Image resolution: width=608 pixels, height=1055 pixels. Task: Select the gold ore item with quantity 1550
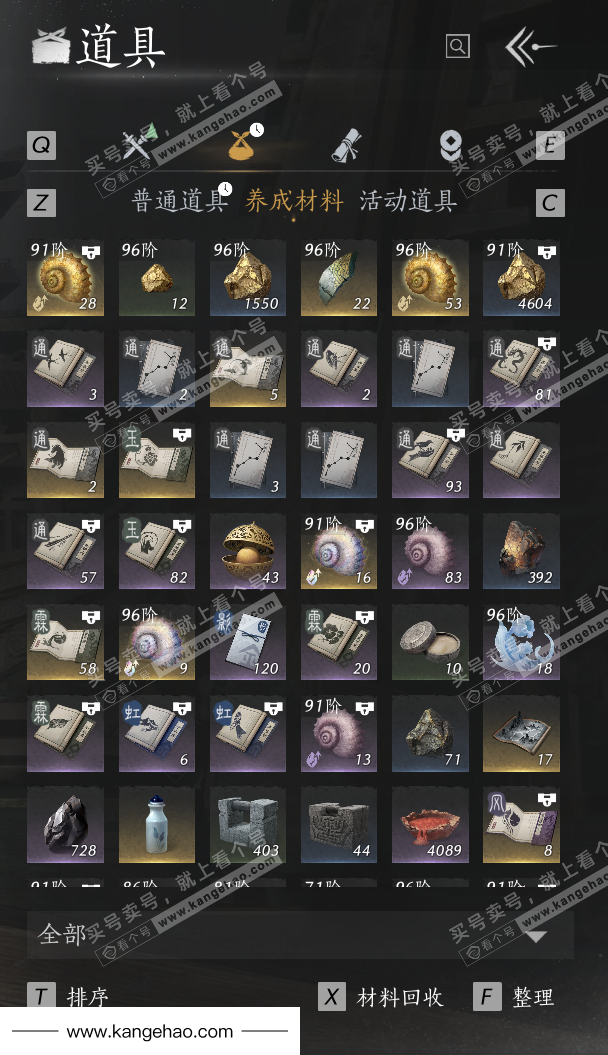click(x=248, y=278)
